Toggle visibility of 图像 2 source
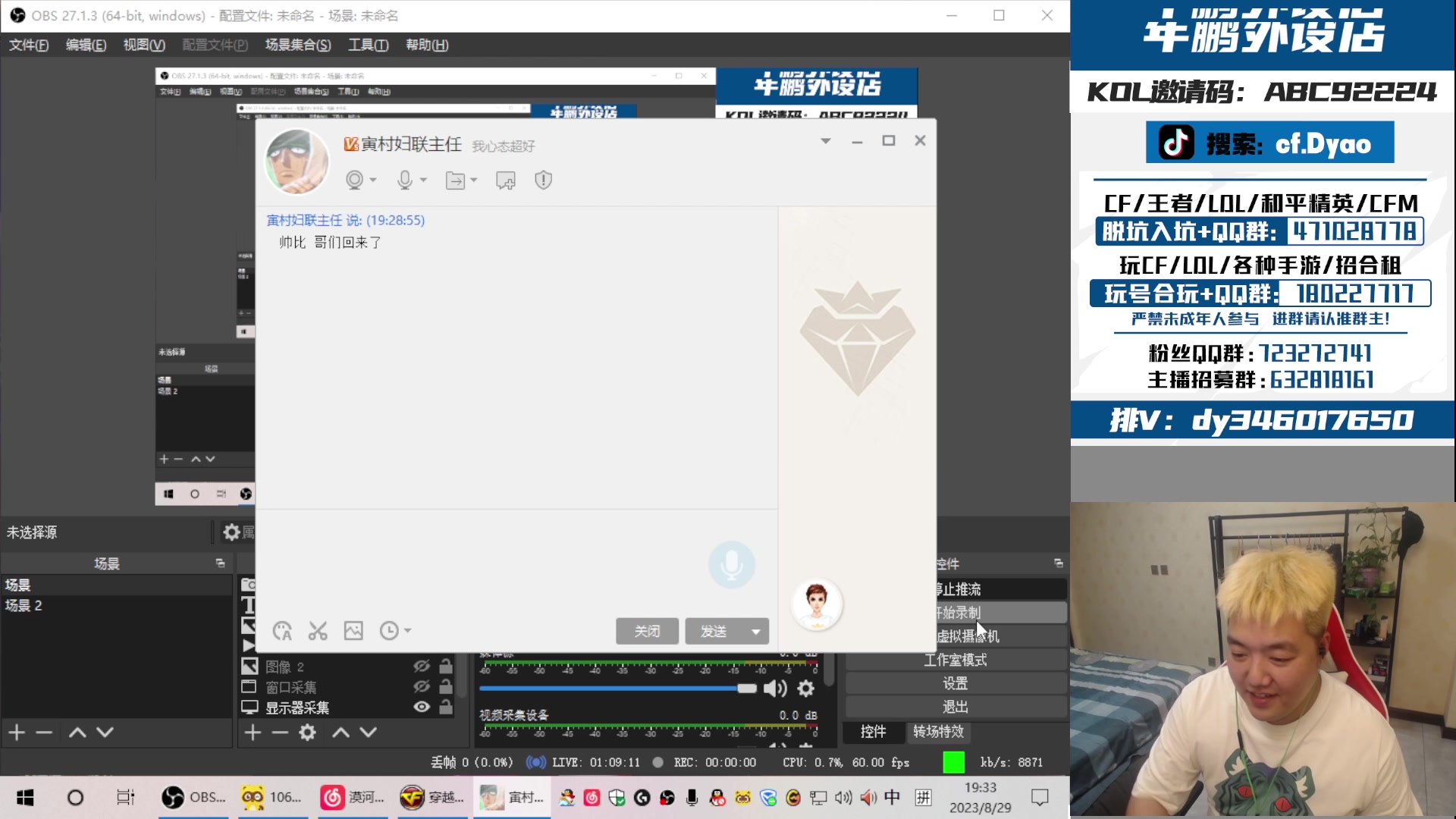1456x819 pixels. click(x=422, y=667)
